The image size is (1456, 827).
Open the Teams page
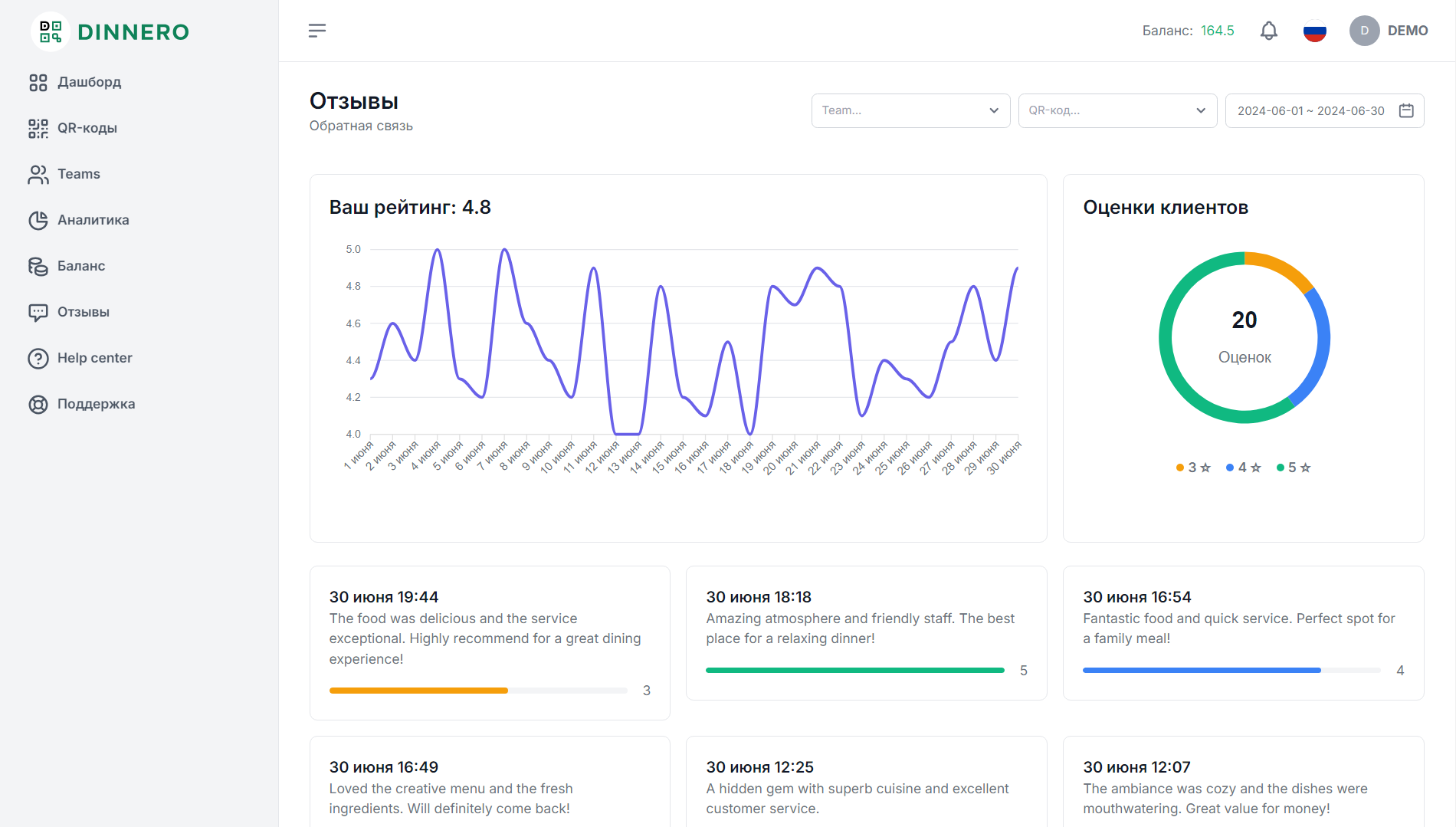(79, 174)
